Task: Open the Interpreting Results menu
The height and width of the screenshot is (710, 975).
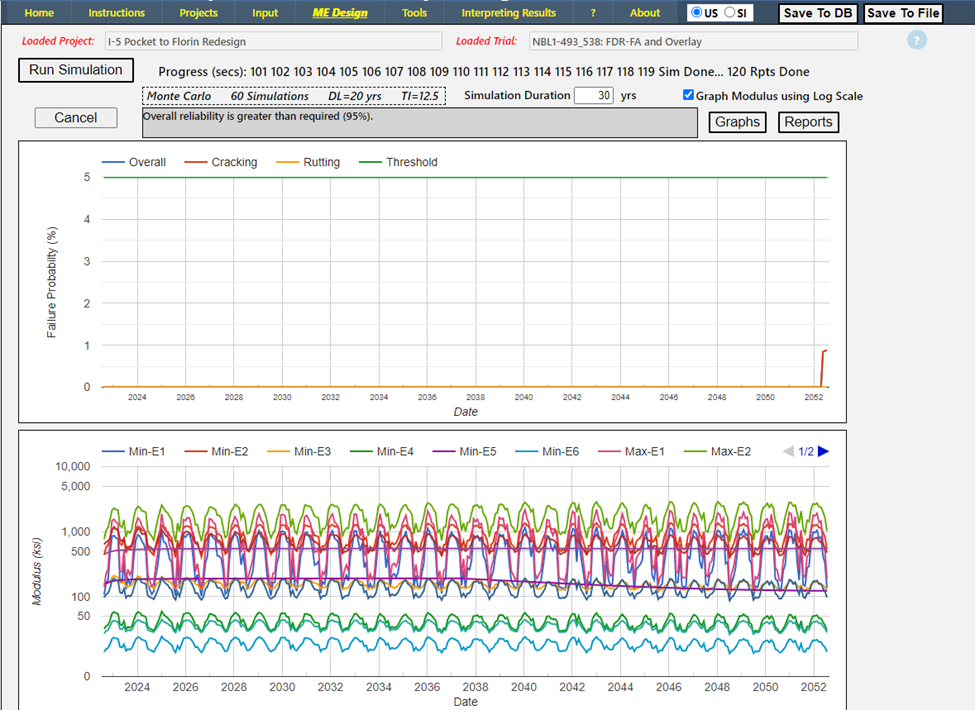Action: (508, 13)
